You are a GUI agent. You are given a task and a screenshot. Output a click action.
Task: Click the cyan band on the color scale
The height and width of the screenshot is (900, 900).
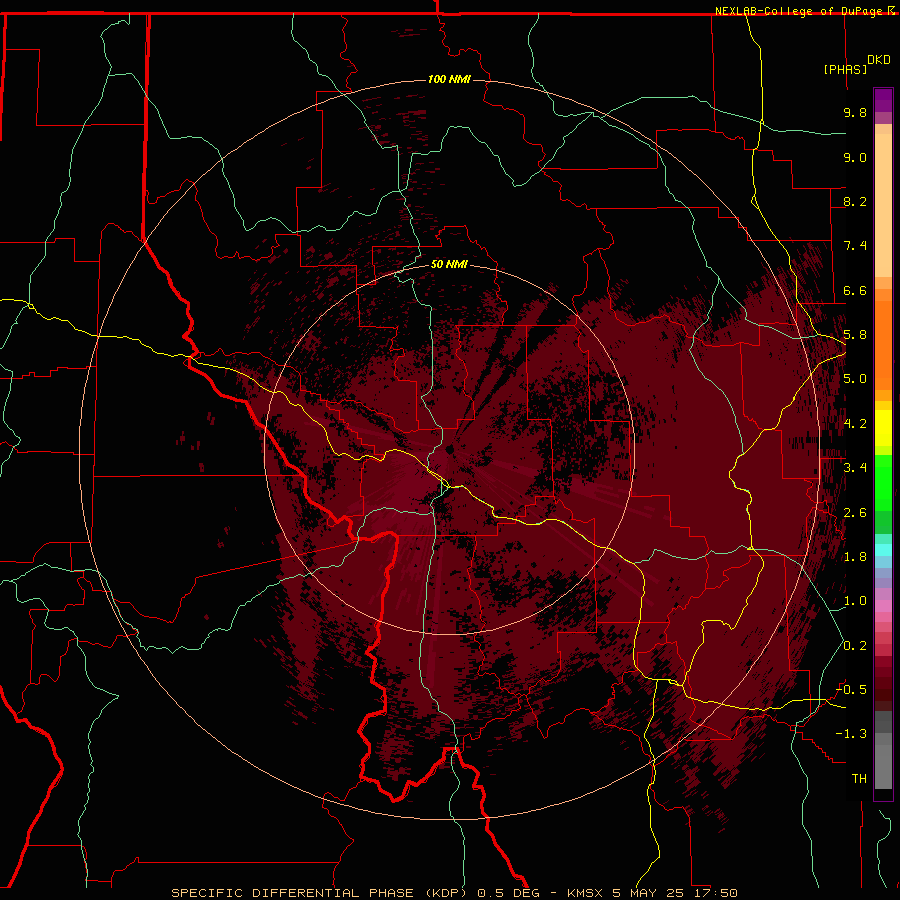[x=883, y=550]
